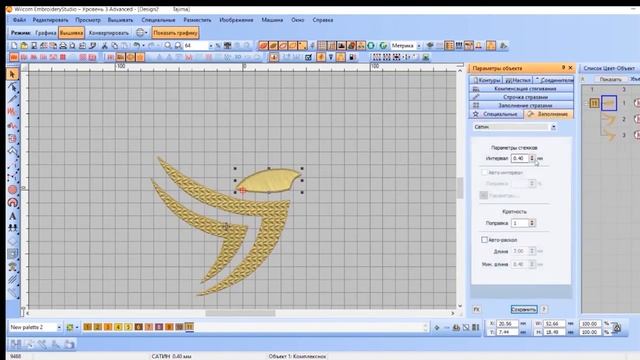Select the arrow selection tool

[x=12, y=74]
